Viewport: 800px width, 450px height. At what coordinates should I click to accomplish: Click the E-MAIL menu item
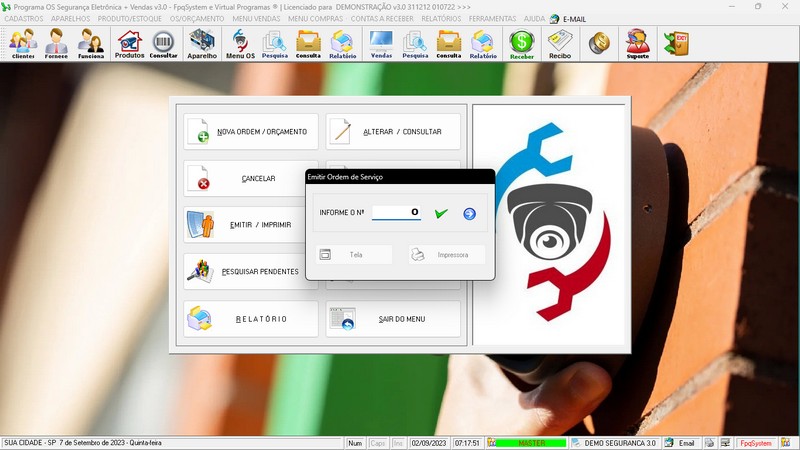click(568, 19)
